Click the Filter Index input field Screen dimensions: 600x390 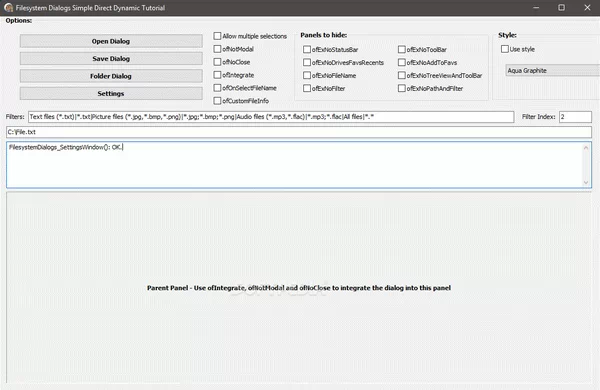pyautogui.click(x=575, y=117)
